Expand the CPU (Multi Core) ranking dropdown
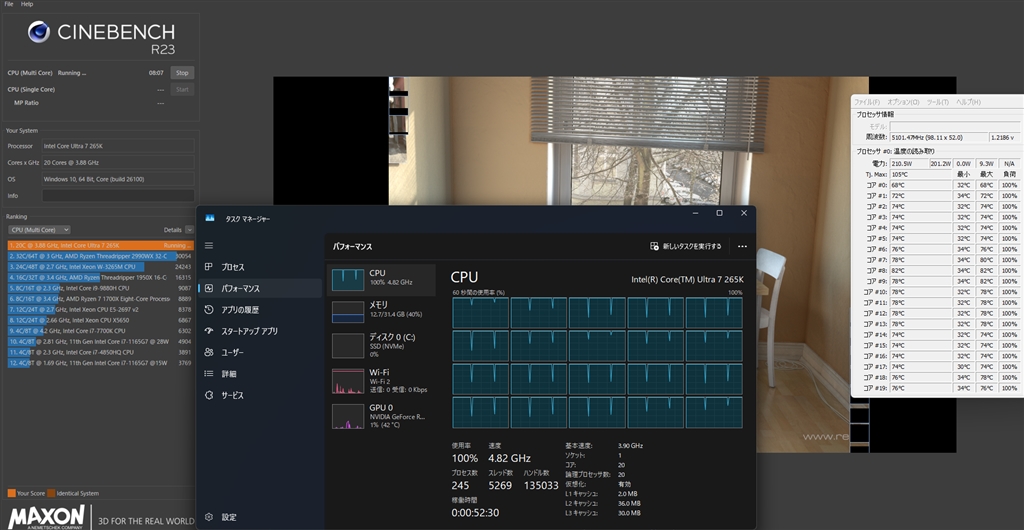The image size is (1024, 530). (x=39, y=230)
